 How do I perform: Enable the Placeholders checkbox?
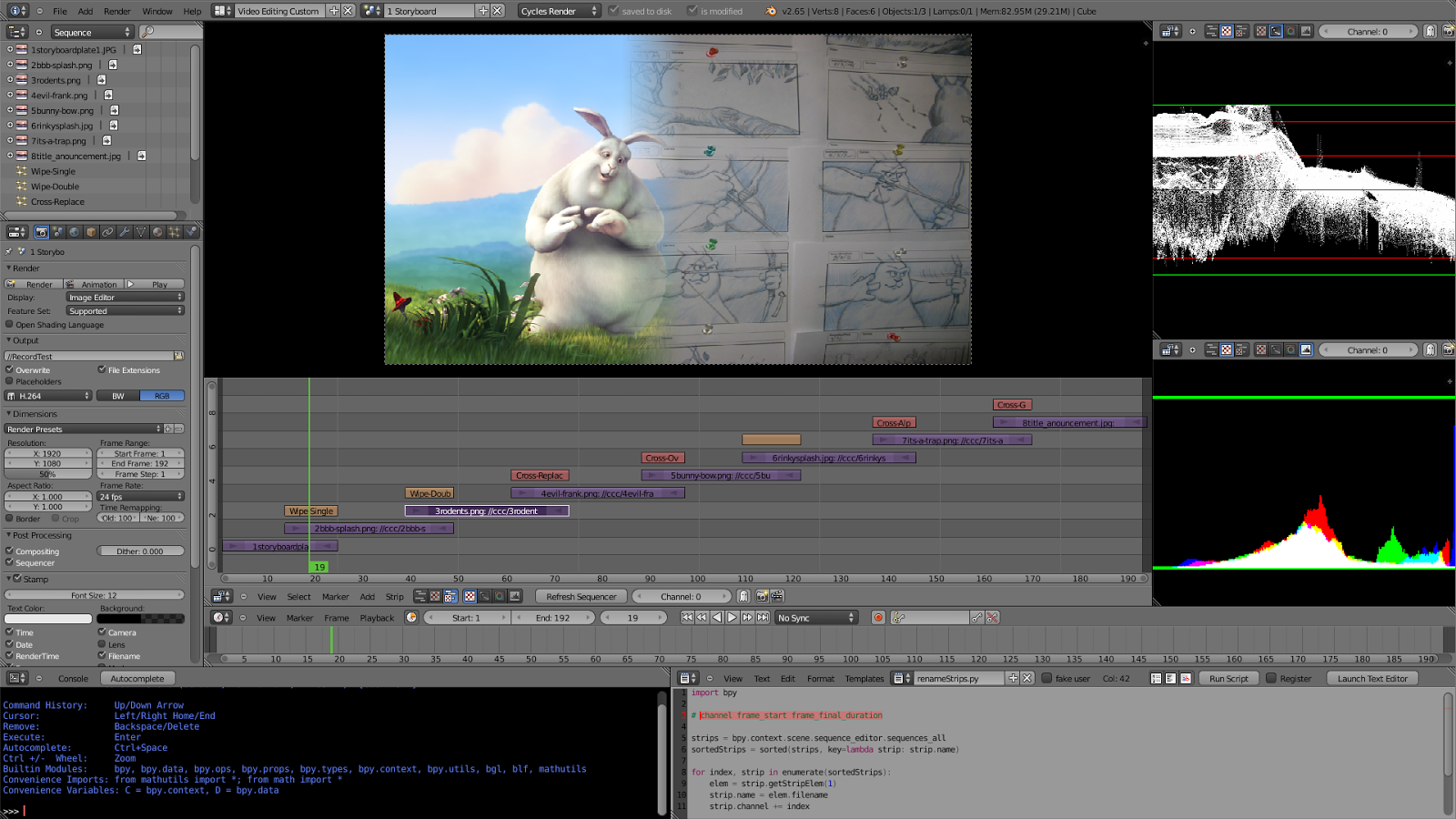tap(9, 381)
